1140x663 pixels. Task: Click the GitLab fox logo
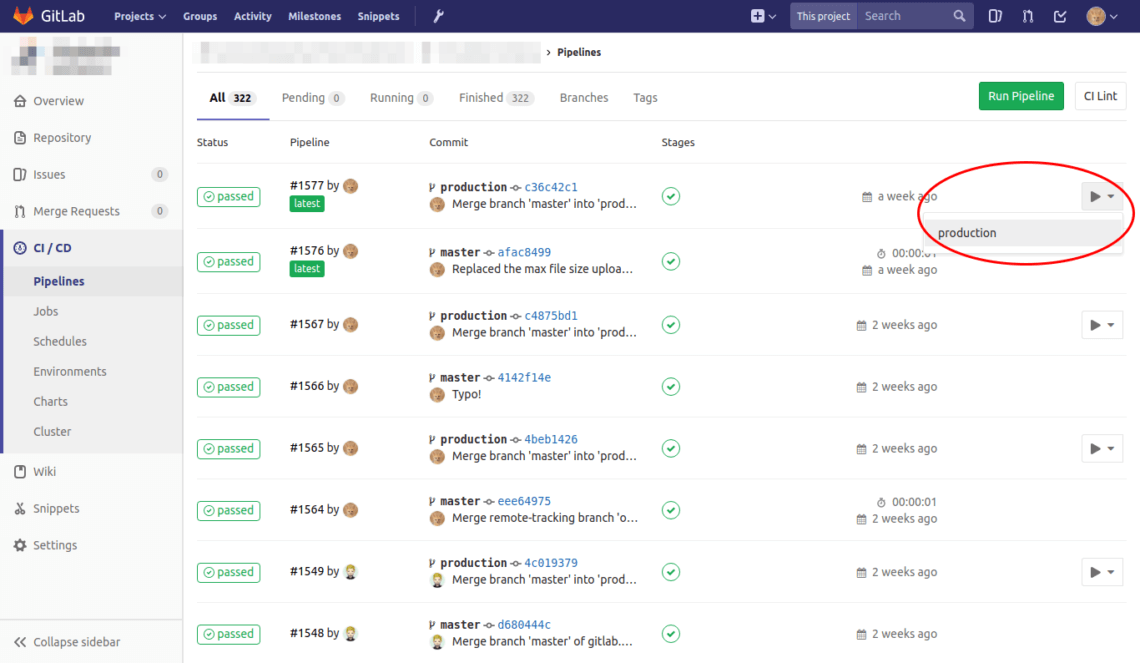(x=22, y=16)
